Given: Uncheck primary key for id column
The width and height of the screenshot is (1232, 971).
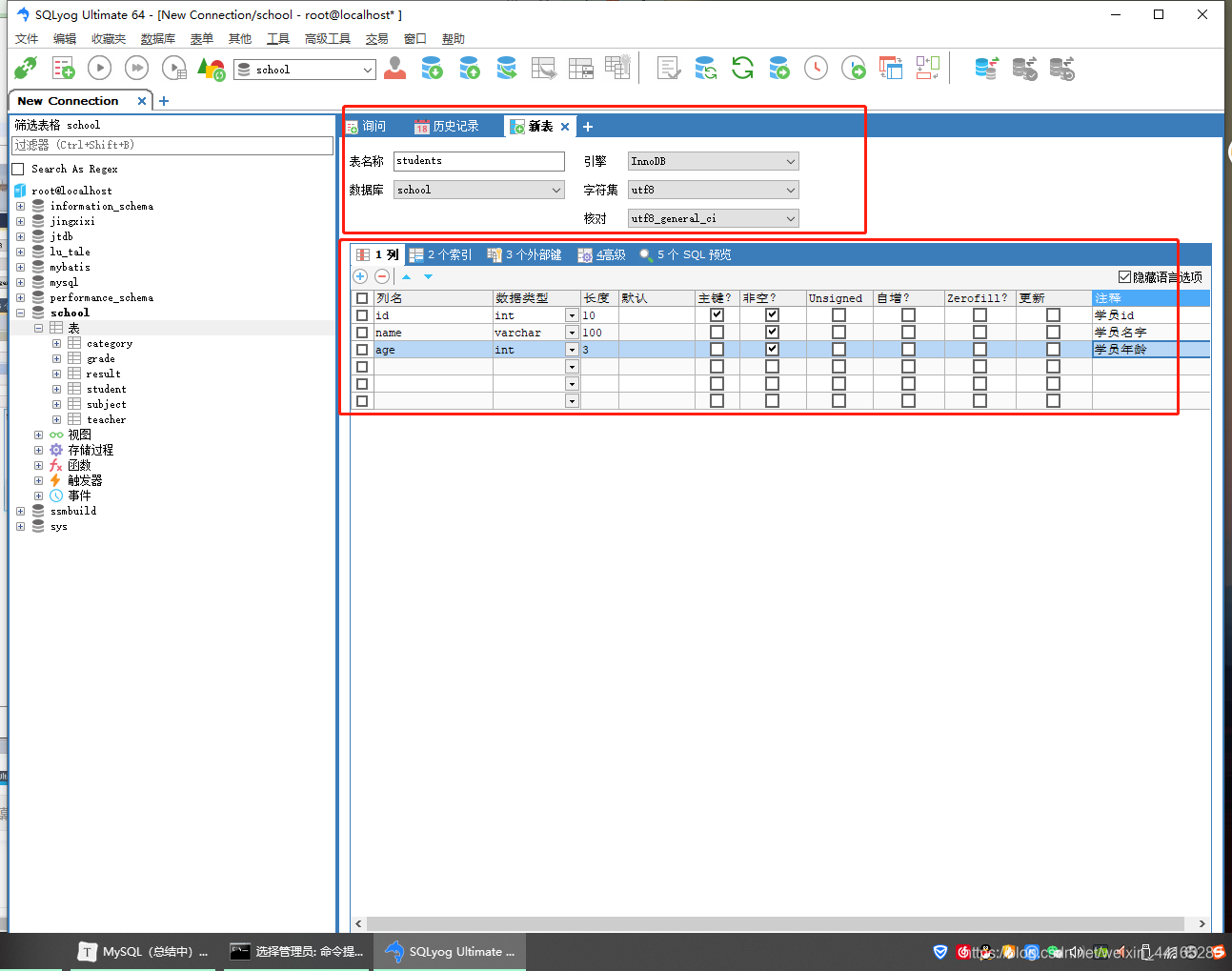Looking at the screenshot, I should 717,314.
